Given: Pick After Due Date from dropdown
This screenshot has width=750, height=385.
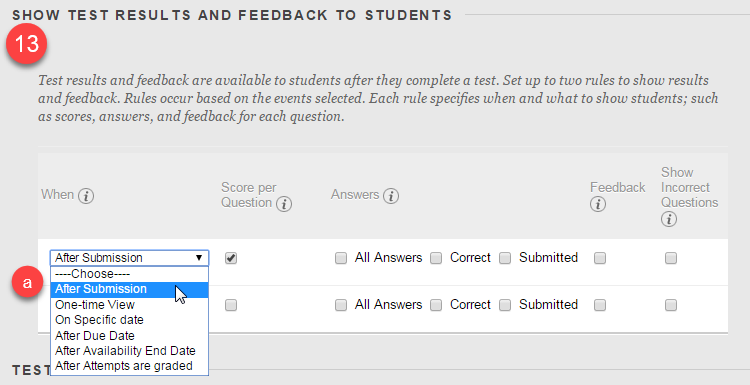Looking at the screenshot, I should pyautogui.click(x=129, y=336).
